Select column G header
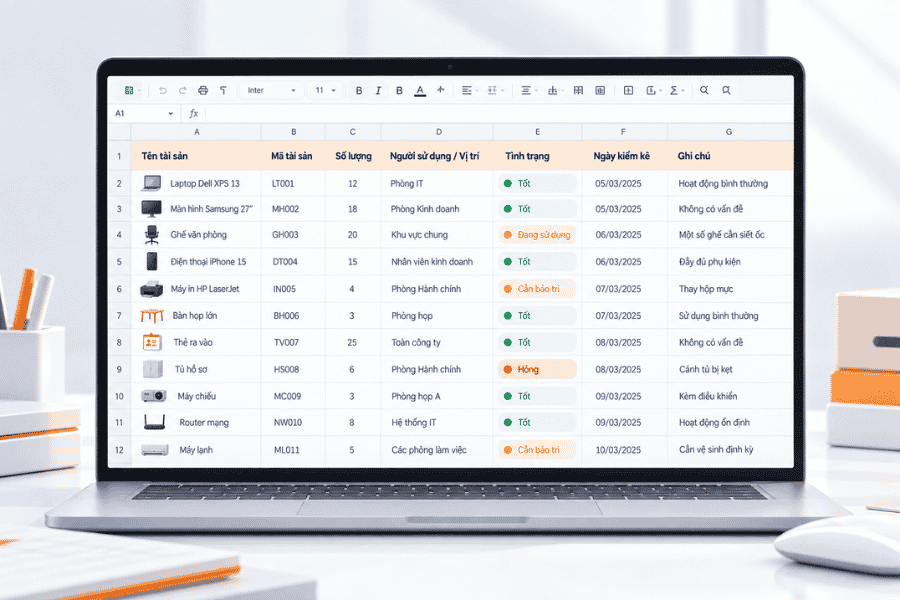900x600 pixels. pyautogui.click(x=729, y=132)
